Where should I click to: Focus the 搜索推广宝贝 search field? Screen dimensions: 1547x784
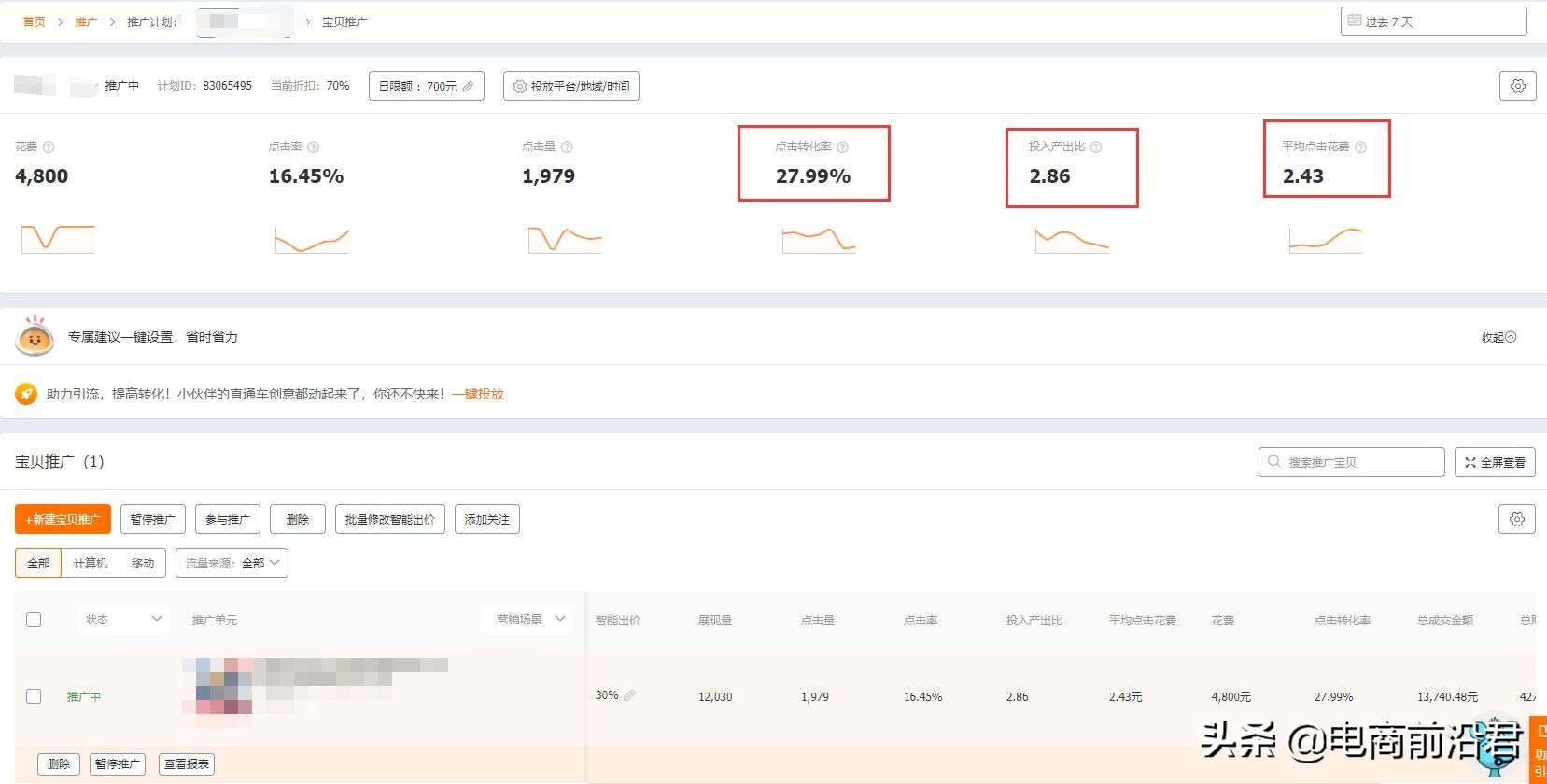(1352, 462)
